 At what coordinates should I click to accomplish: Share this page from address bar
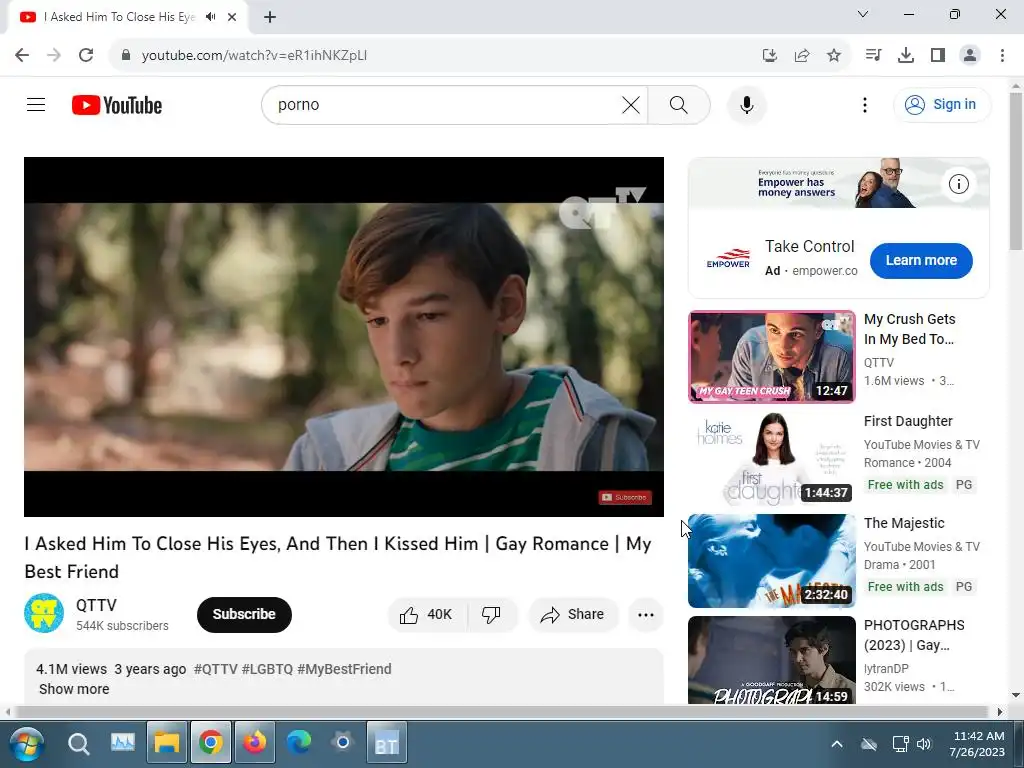click(x=802, y=55)
